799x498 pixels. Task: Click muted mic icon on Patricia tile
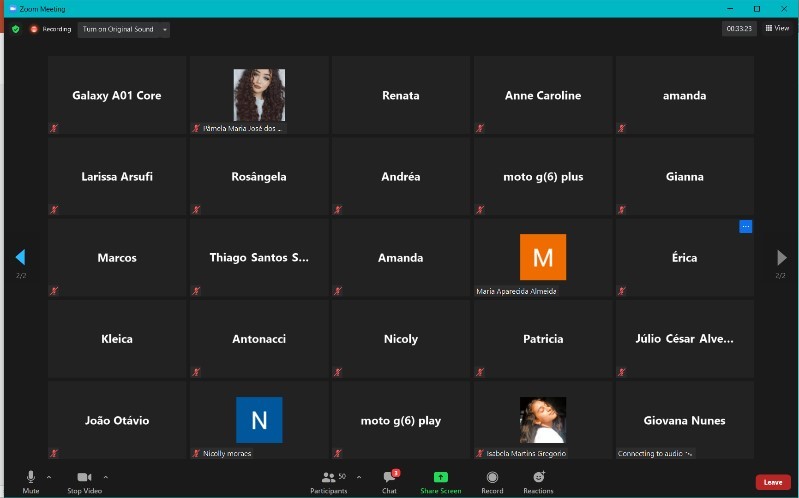(480, 372)
